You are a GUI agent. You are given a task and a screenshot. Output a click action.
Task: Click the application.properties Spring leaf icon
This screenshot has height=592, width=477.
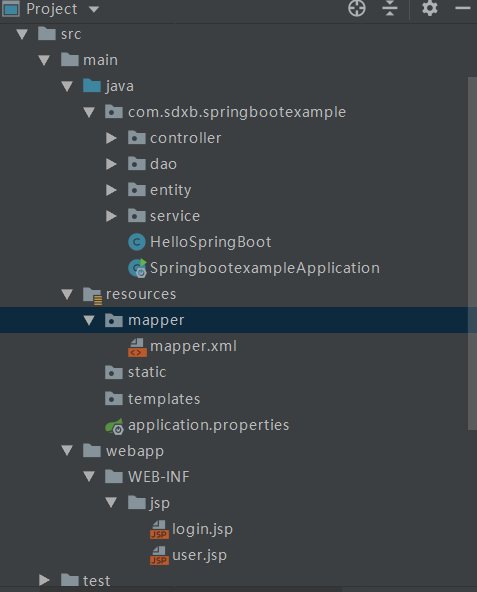click(x=114, y=426)
